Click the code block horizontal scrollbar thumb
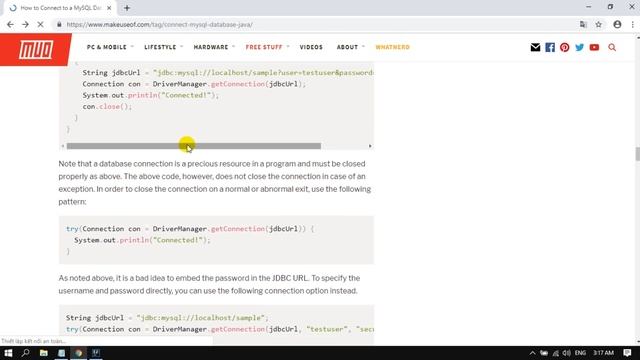 click(x=193, y=146)
